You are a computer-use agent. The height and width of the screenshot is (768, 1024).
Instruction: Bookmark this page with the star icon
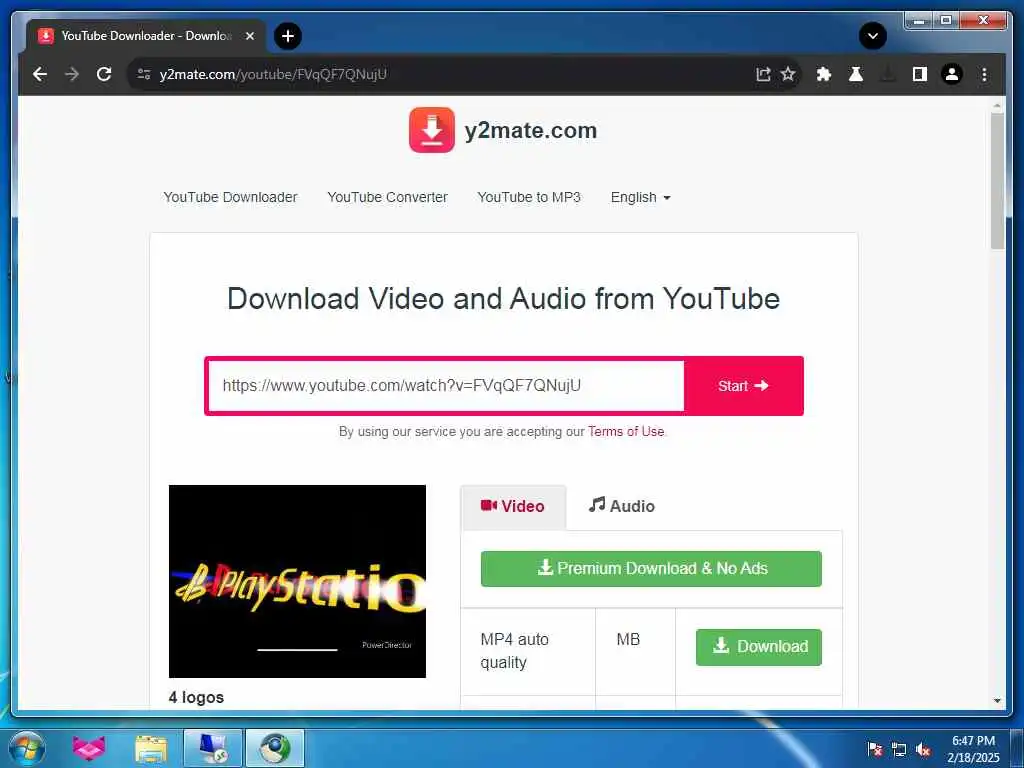[x=788, y=74]
